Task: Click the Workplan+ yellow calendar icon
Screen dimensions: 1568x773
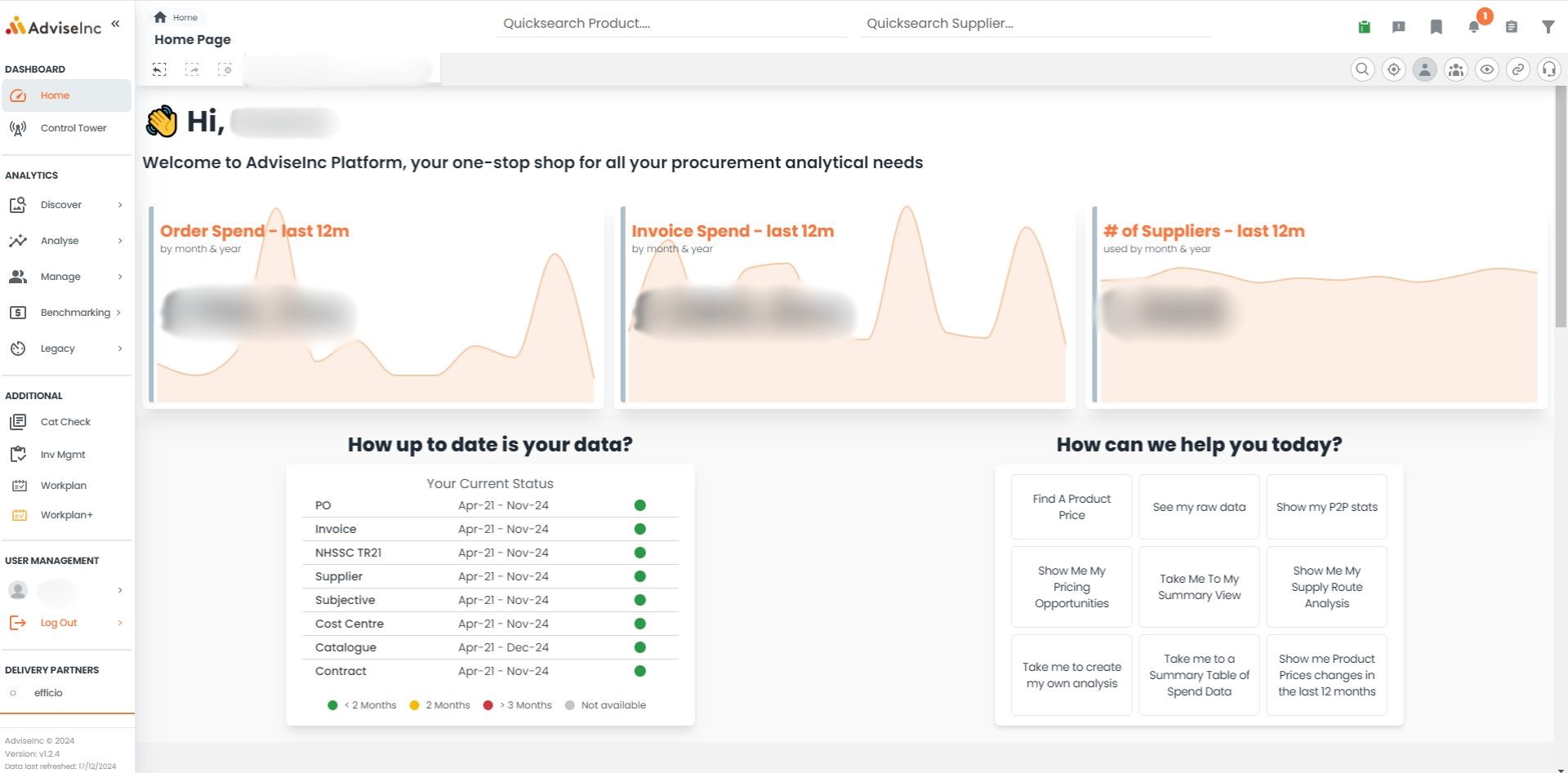Action: point(20,515)
